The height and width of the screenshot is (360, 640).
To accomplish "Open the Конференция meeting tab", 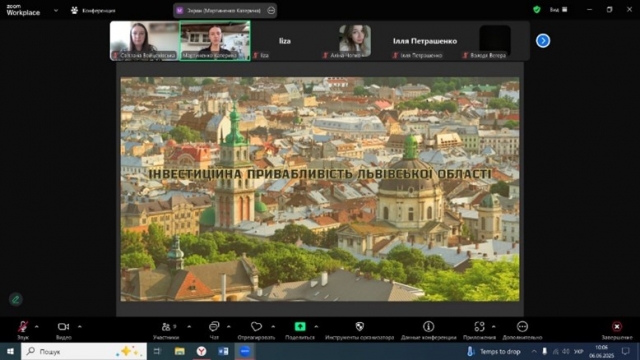I will point(93,11).
